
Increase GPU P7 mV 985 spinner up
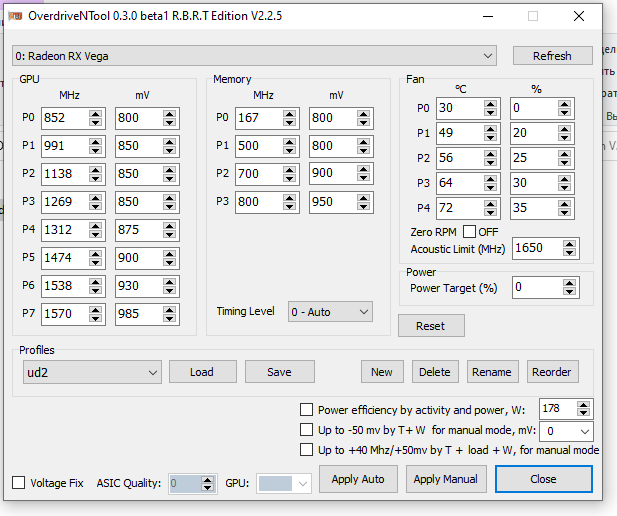click(170, 310)
